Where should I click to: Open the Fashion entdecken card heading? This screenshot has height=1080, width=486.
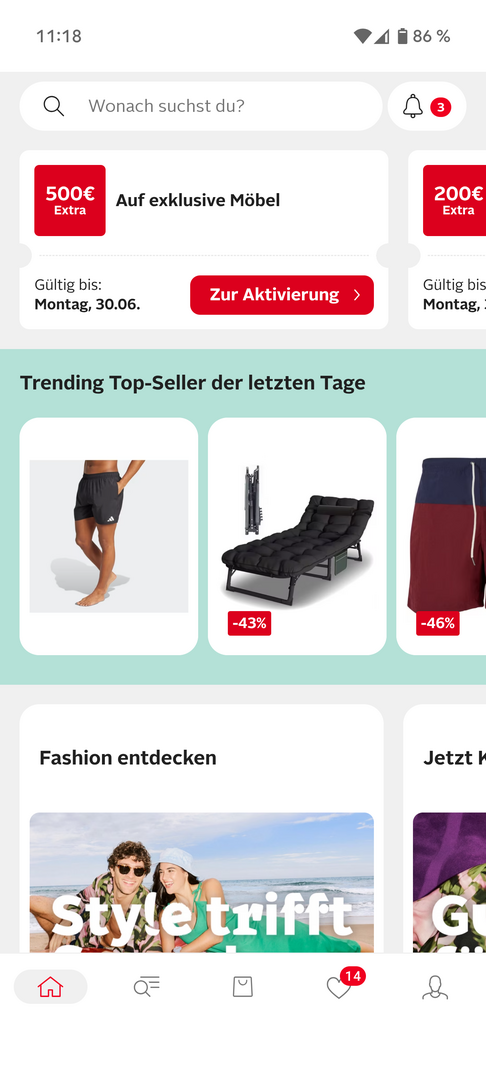(x=128, y=758)
